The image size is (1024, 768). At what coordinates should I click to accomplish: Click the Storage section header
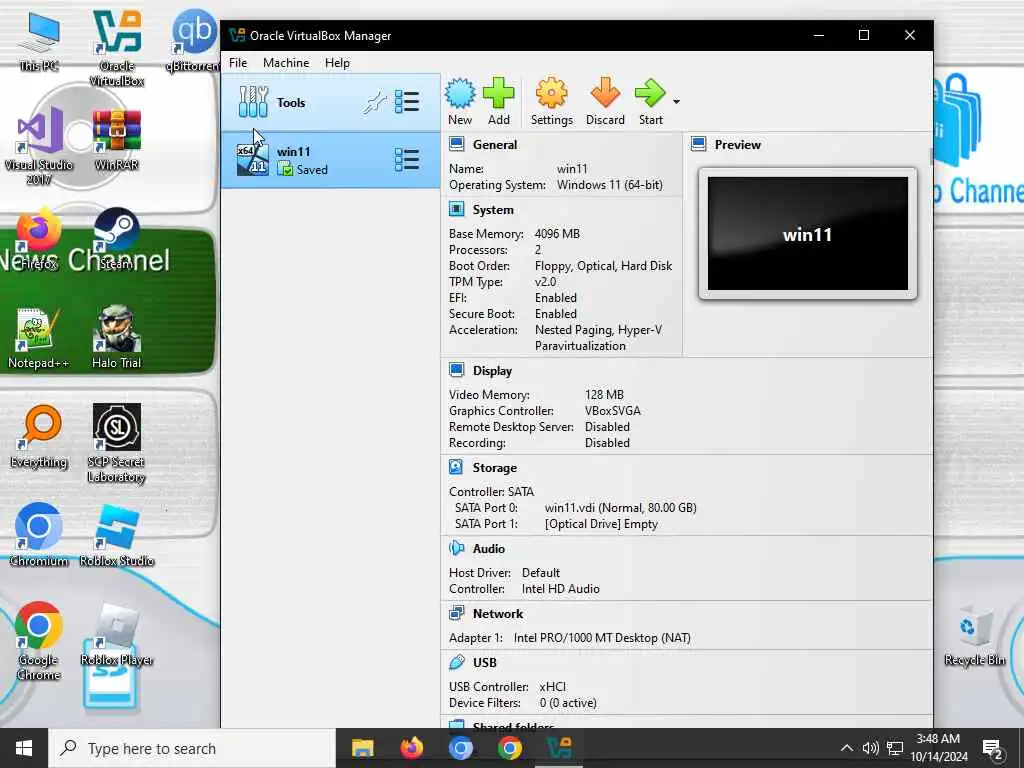[494, 468]
